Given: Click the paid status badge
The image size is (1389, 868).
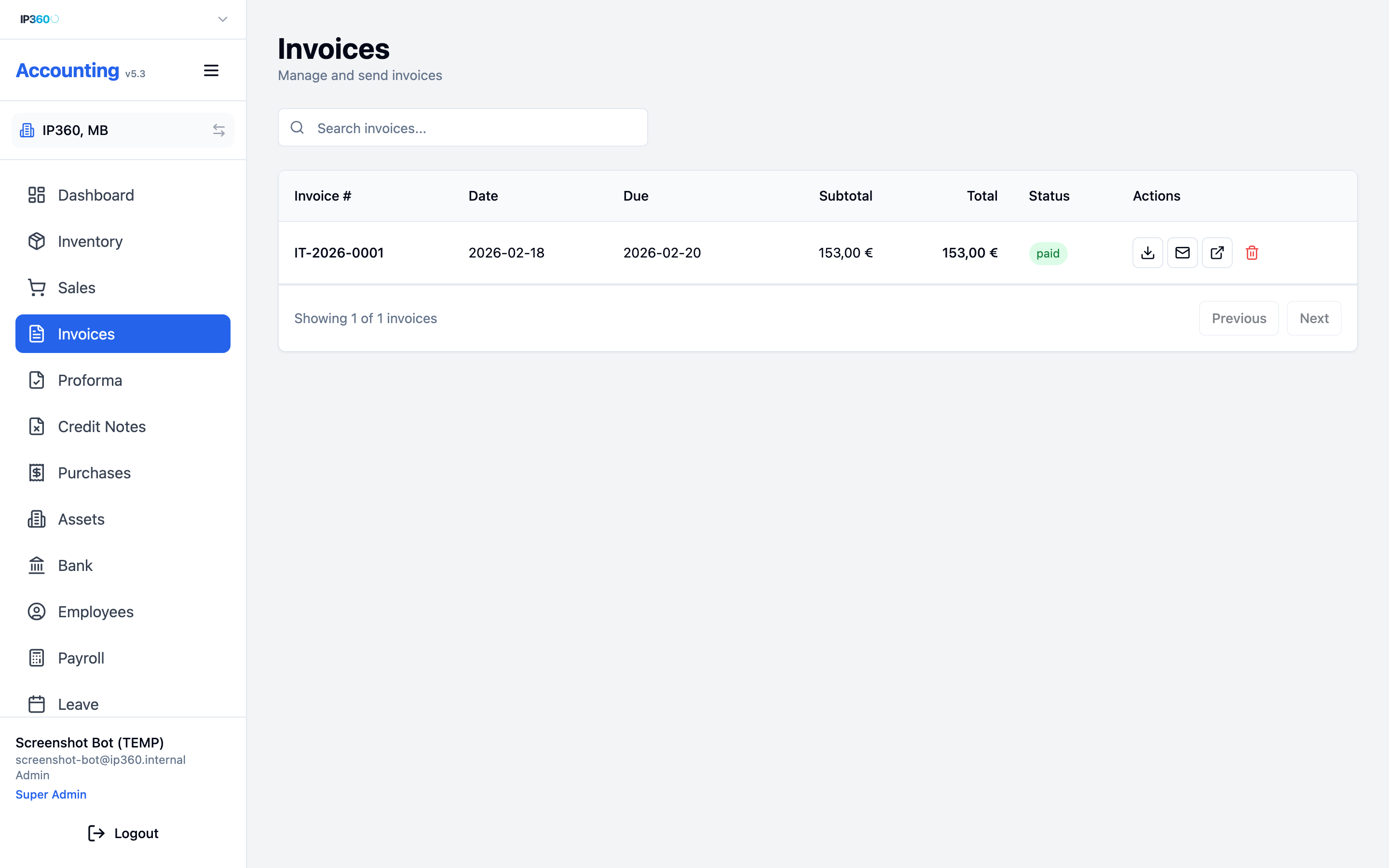Looking at the screenshot, I should 1048,253.
